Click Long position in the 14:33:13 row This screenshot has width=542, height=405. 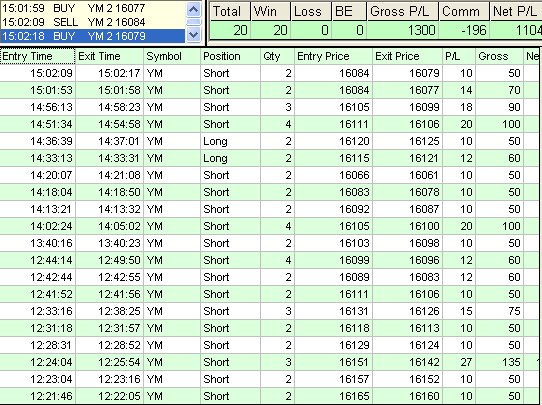(x=230, y=158)
